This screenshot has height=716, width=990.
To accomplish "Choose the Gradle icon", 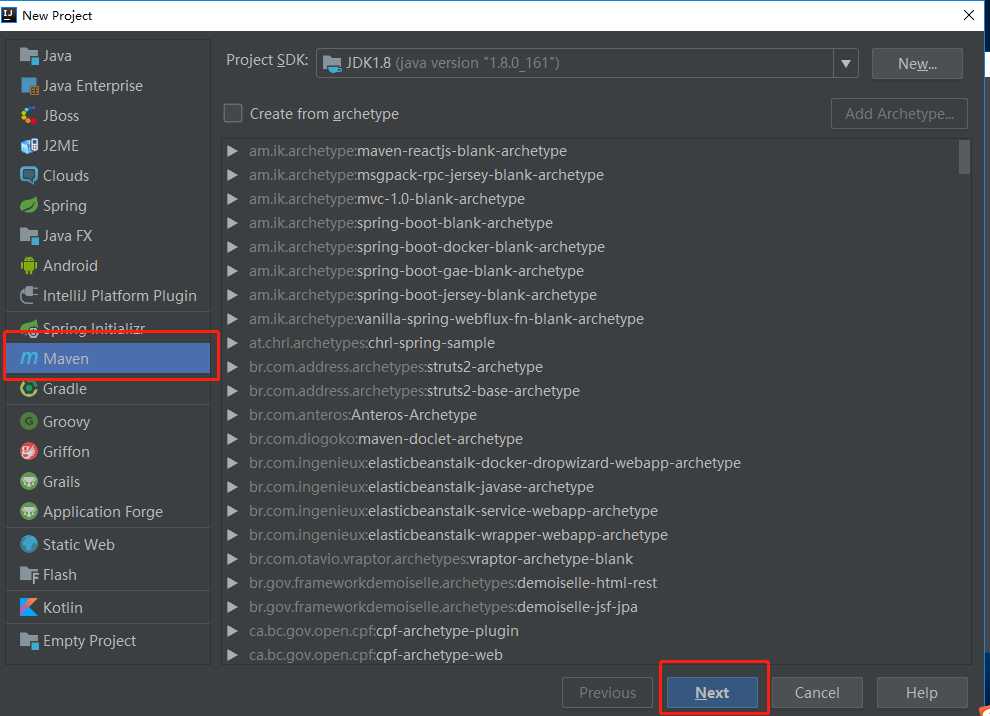I will tap(29, 389).
